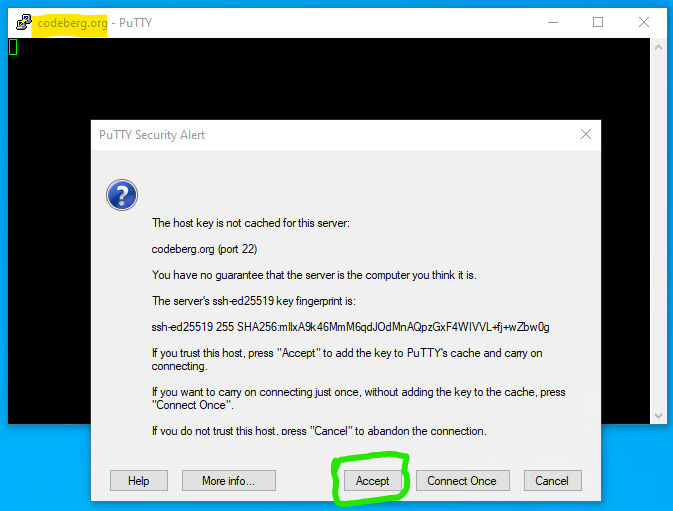Accept the host key into cache

click(x=372, y=481)
